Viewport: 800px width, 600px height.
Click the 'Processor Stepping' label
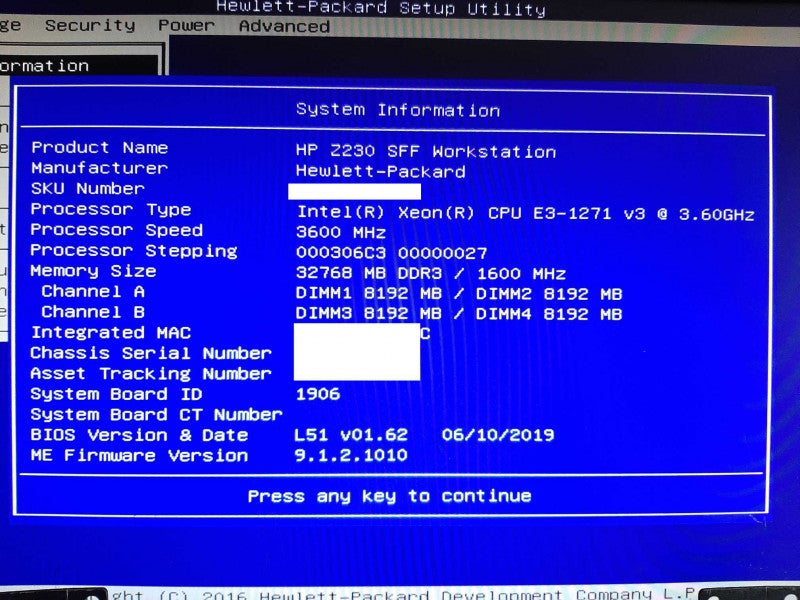pos(134,251)
